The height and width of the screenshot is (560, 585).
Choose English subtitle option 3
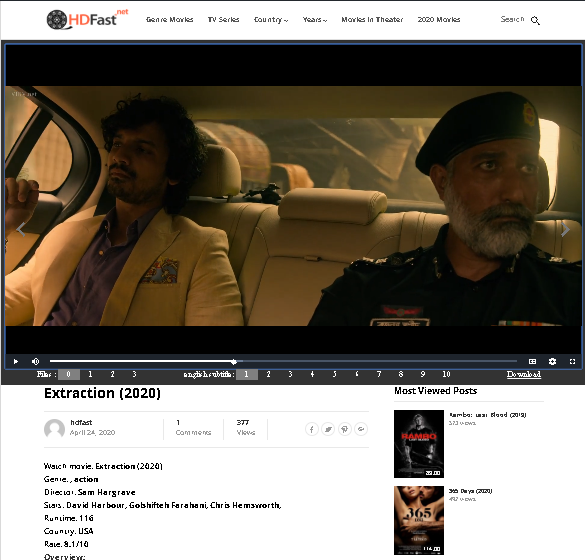click(x=290, y=374)
